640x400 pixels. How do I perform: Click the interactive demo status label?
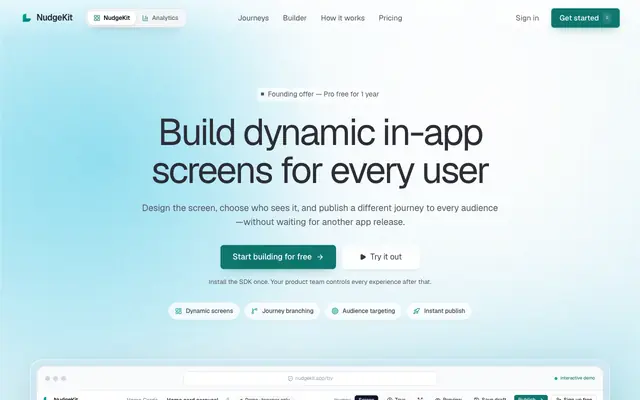point(574,378)
